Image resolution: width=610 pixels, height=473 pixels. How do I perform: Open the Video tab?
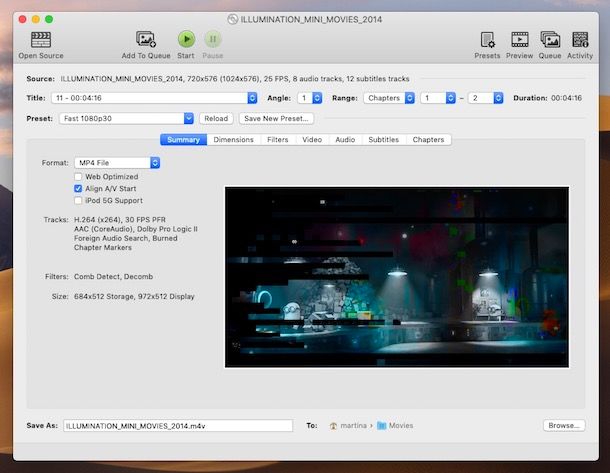(x=312, y=140)
